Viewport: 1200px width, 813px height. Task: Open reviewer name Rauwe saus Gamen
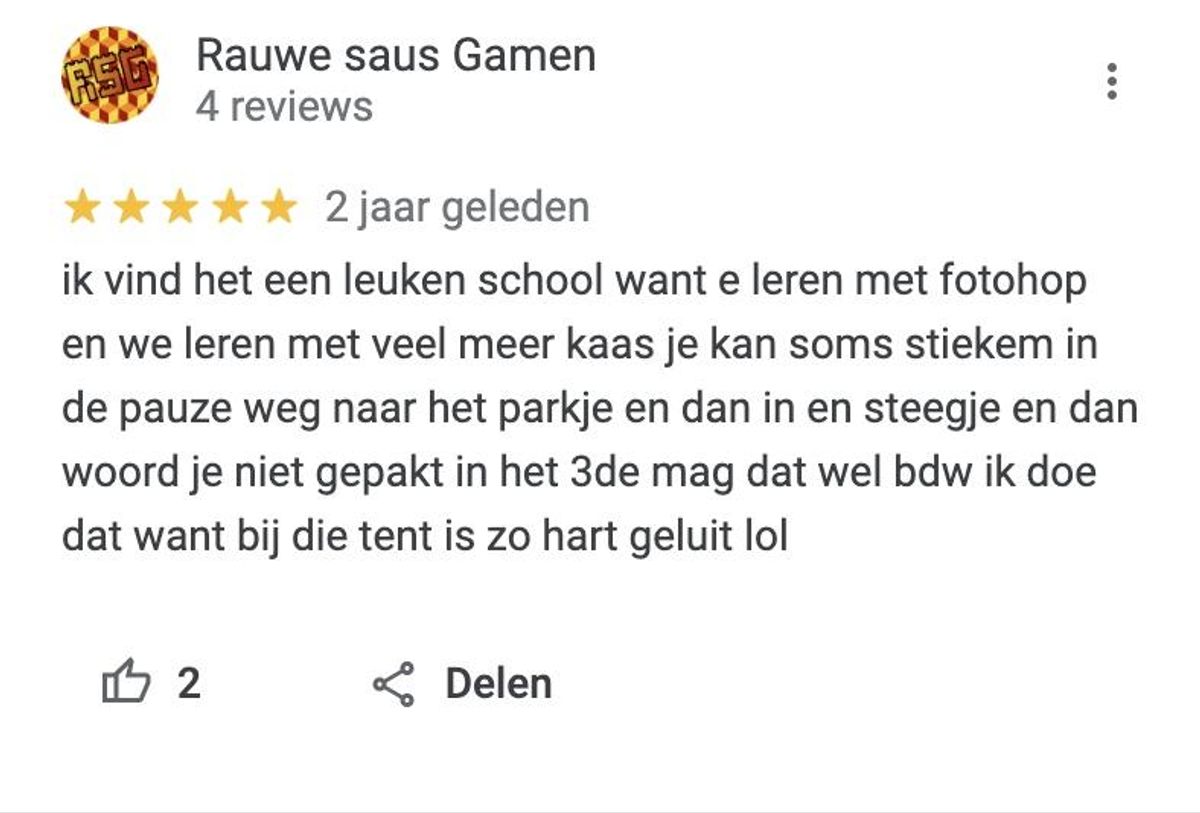tap(396, 55)
